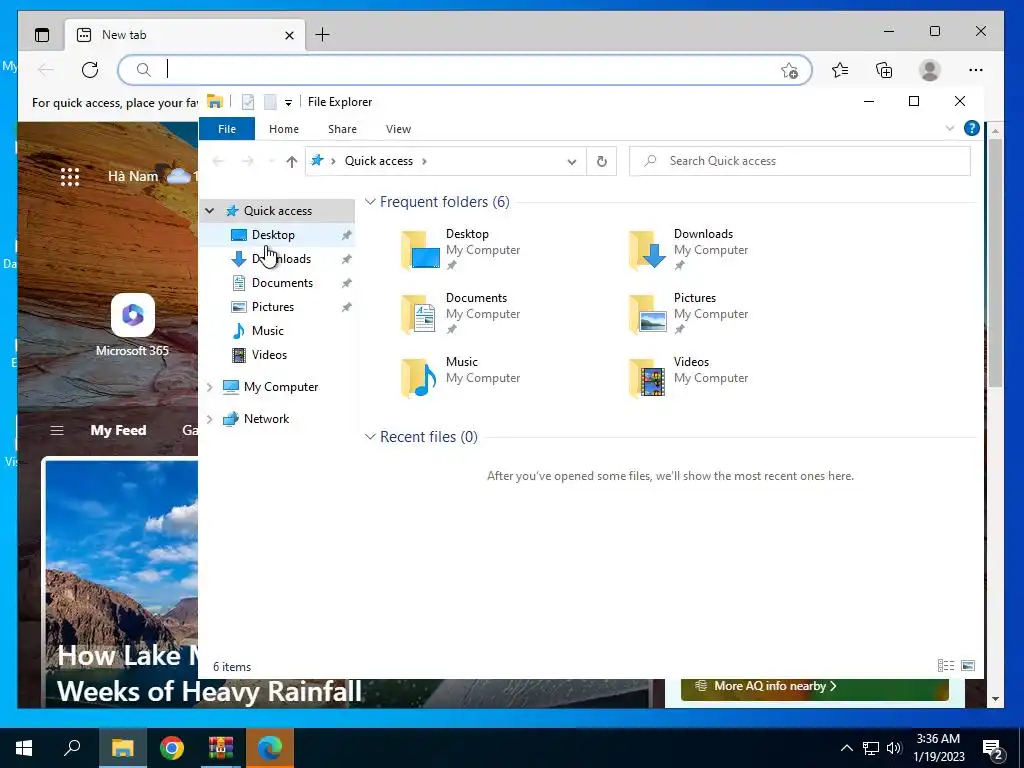Screen dimensions: 1024x768
Task: Open Music folder in Frequent folders
Action: pyautogui.click(x=460, y=377)
